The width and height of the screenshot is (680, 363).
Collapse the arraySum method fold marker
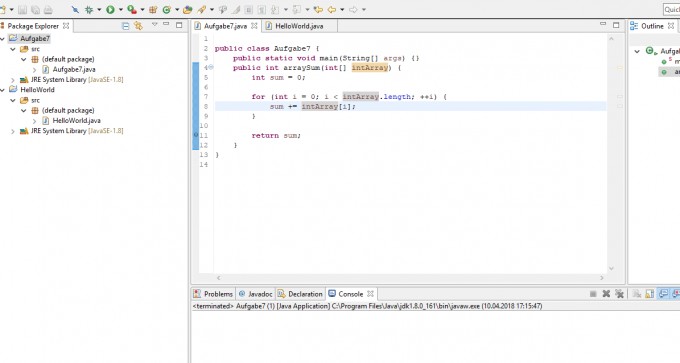tap(211, 67)
